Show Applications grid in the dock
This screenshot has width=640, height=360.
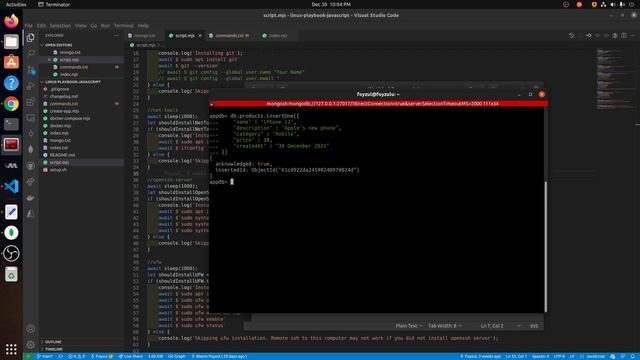click(11, 349)
